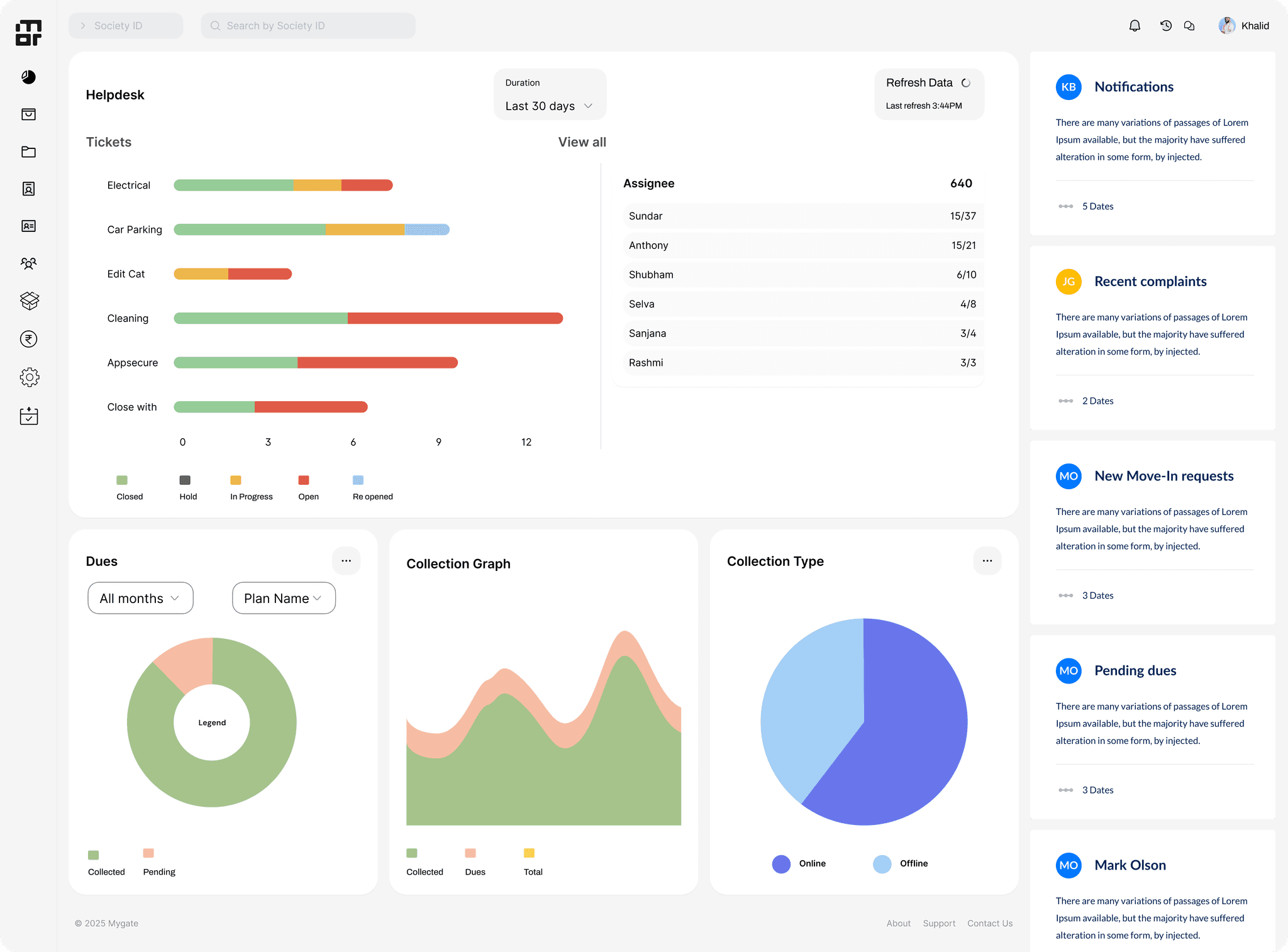Open the Dues card three-dot menu
Viewport: 1288px width, 952px height.
click(346, 560)
